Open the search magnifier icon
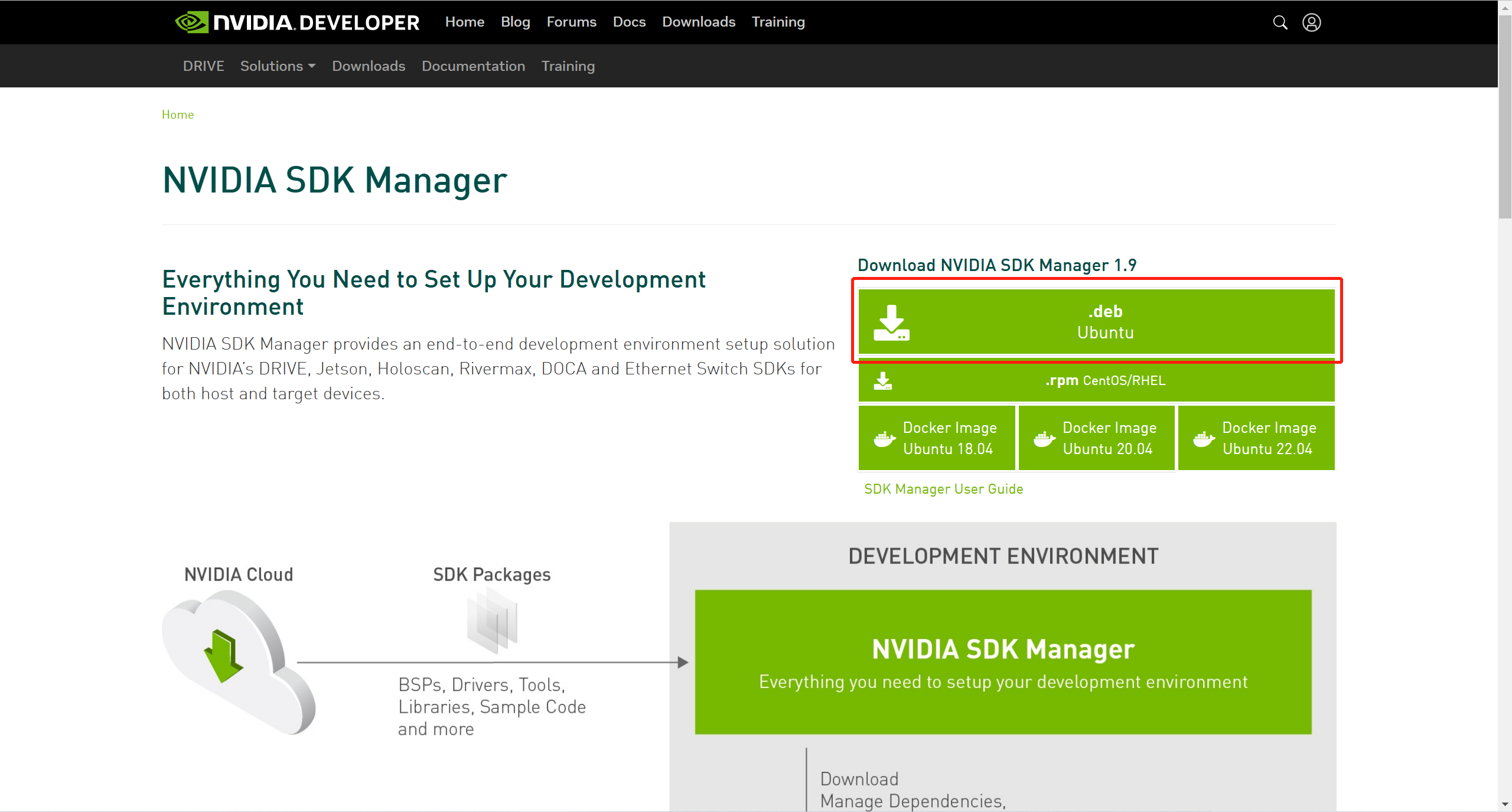This screenshot has height=812, width=1512. tap(1279, 22)
